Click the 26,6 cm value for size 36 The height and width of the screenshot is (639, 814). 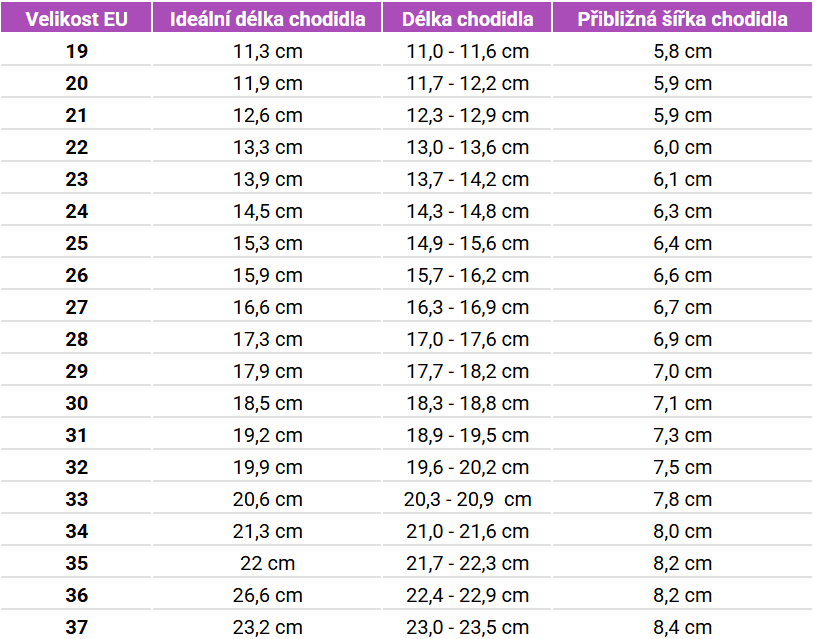267,595
